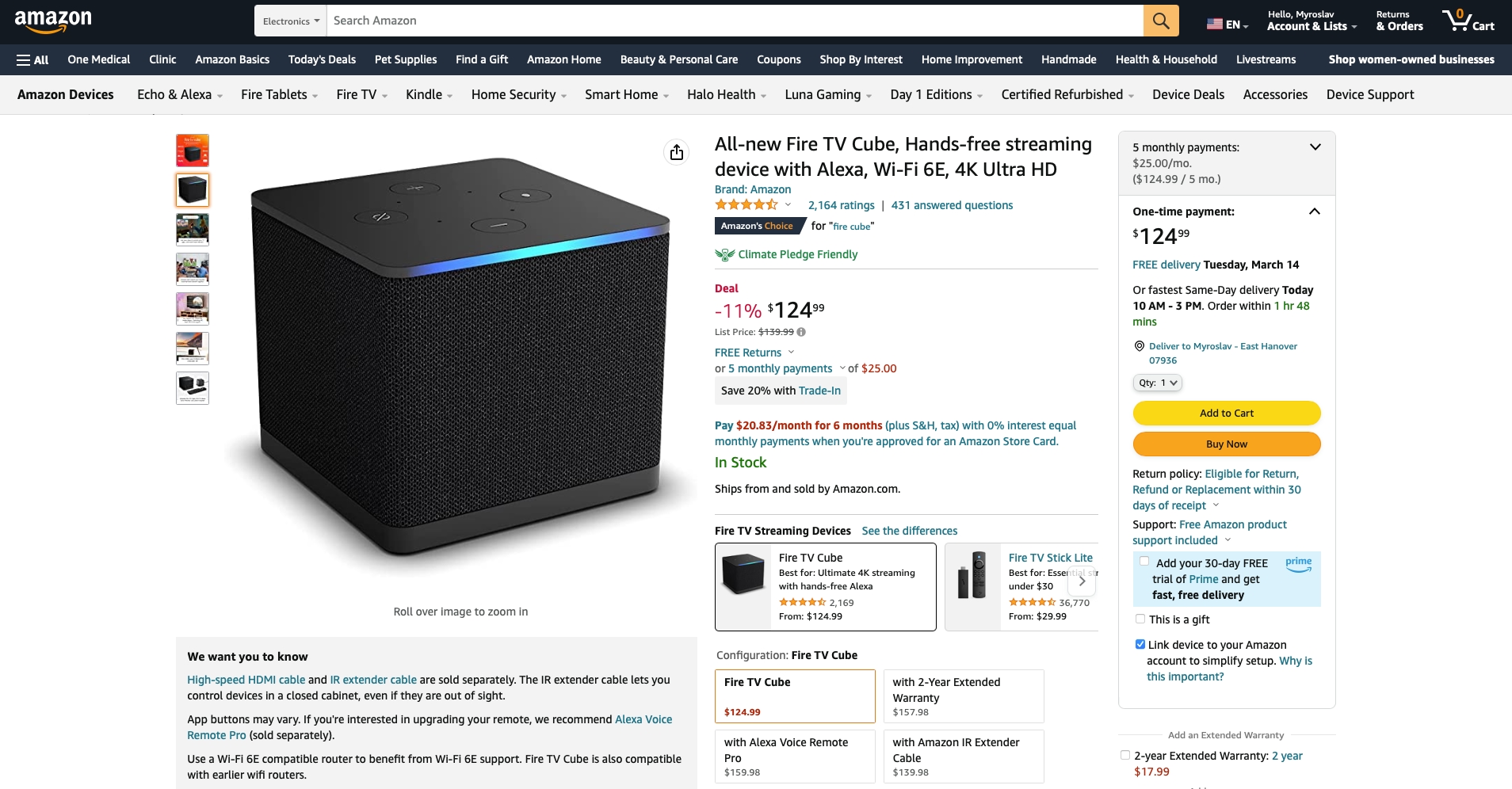Click the yellow Add to Cart button
Viewport: 1512px width, 789px height.
(1227, 413)
